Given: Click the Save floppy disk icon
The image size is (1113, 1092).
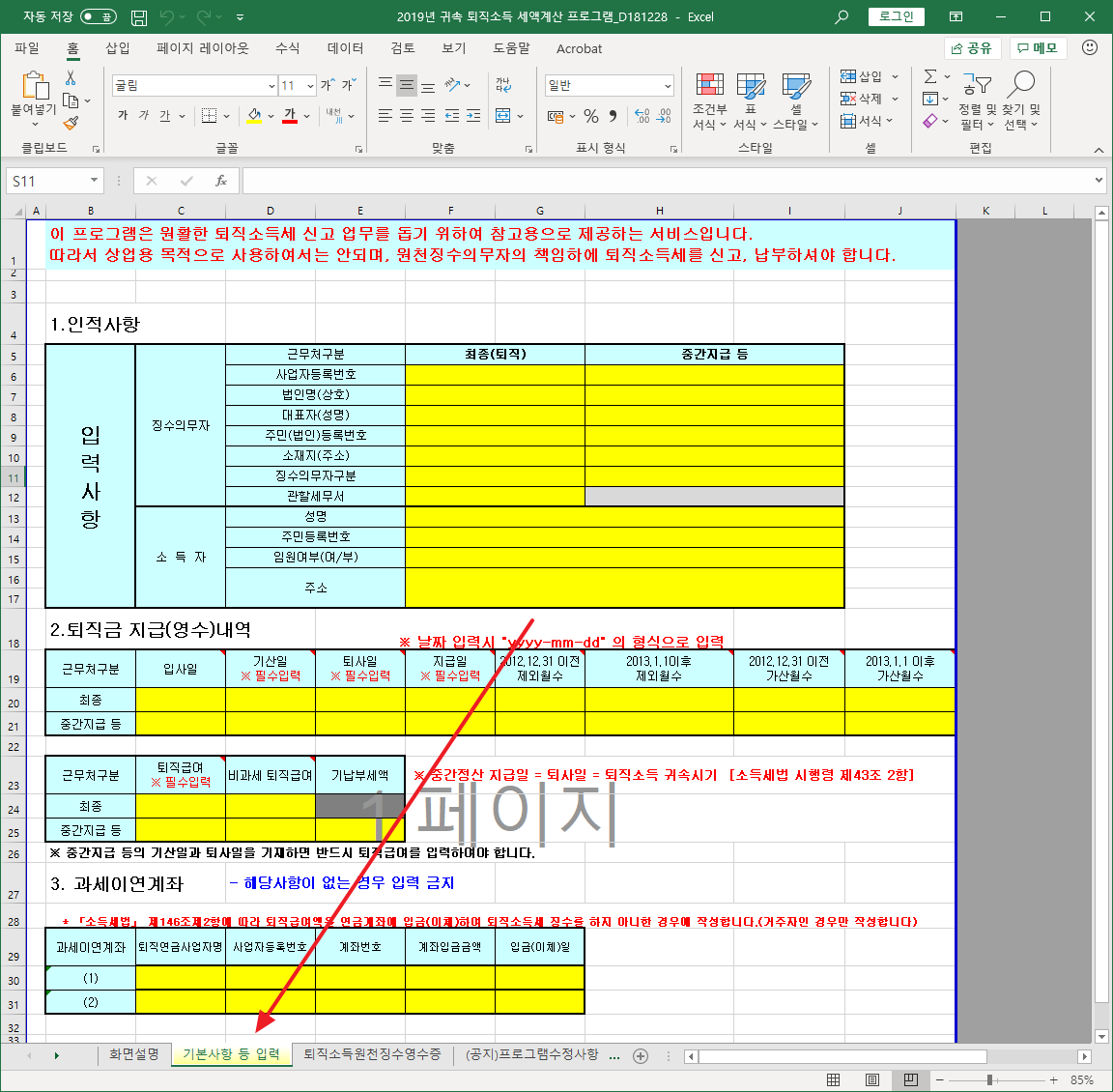Looking at the screenshot, I should pos(139,17).
